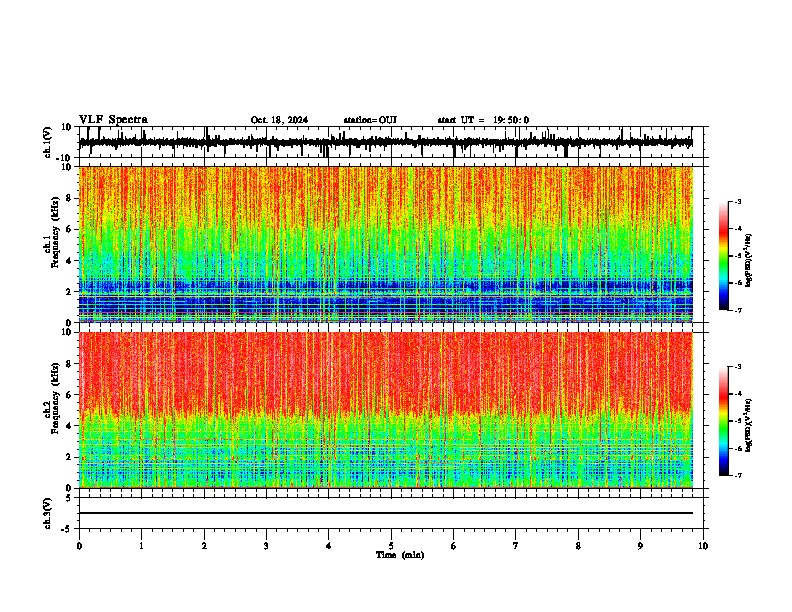Click the ch.2 spectrogram plot area

(x=386, y=410)
